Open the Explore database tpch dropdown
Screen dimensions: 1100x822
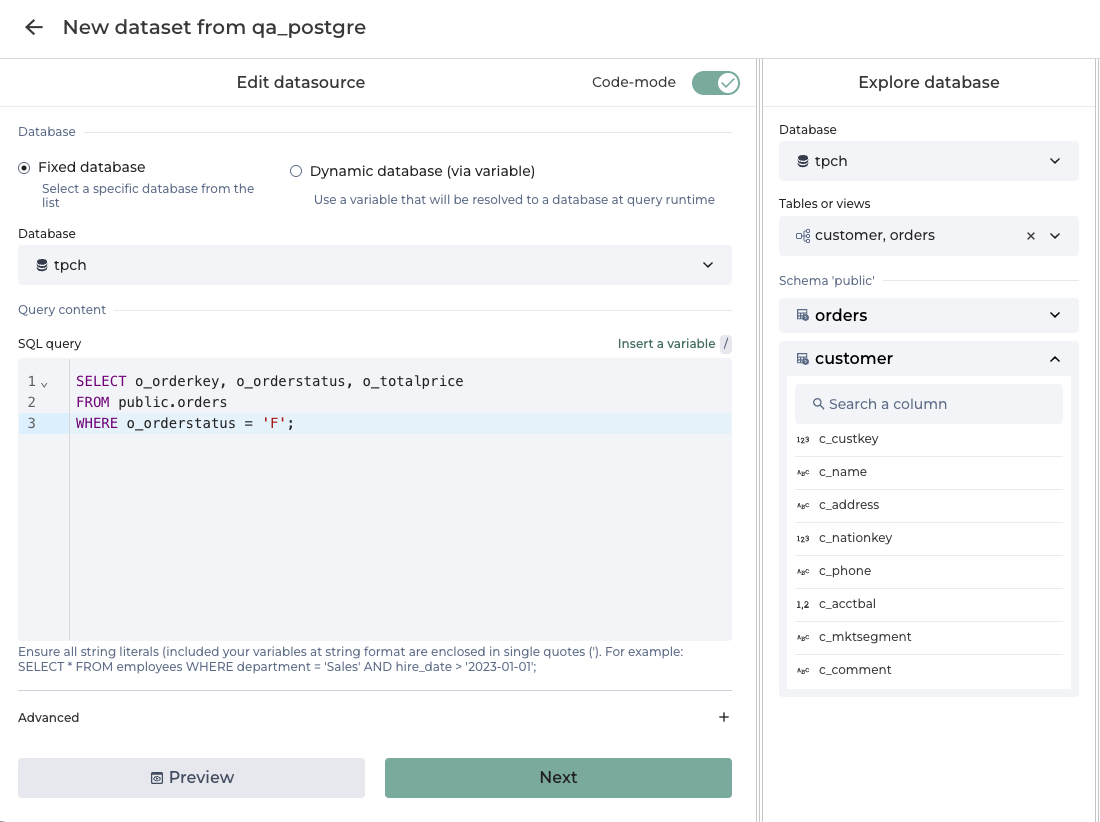pyautogui.click(x=928, y=161)
